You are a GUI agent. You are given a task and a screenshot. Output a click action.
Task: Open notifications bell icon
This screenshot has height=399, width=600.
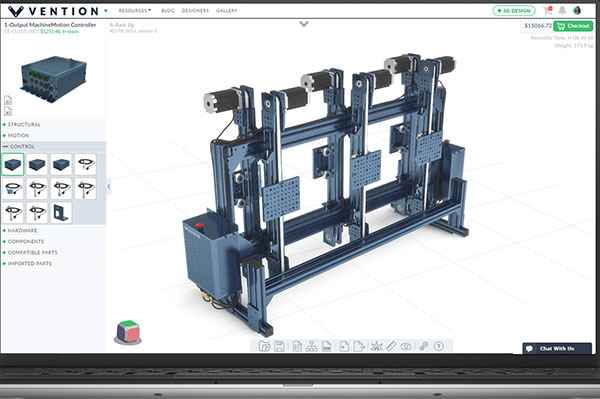562,10
